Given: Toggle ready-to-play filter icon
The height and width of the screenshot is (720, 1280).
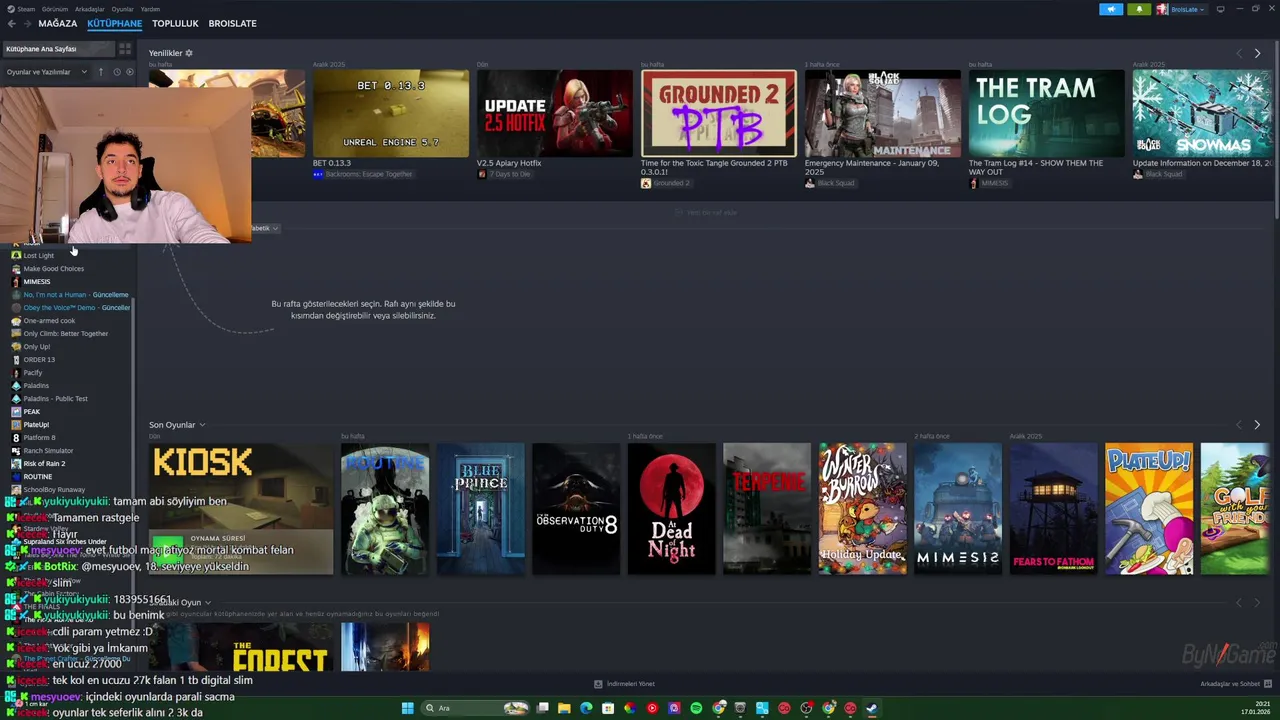Looking at the screenshot, I should [x=129, y=72].
